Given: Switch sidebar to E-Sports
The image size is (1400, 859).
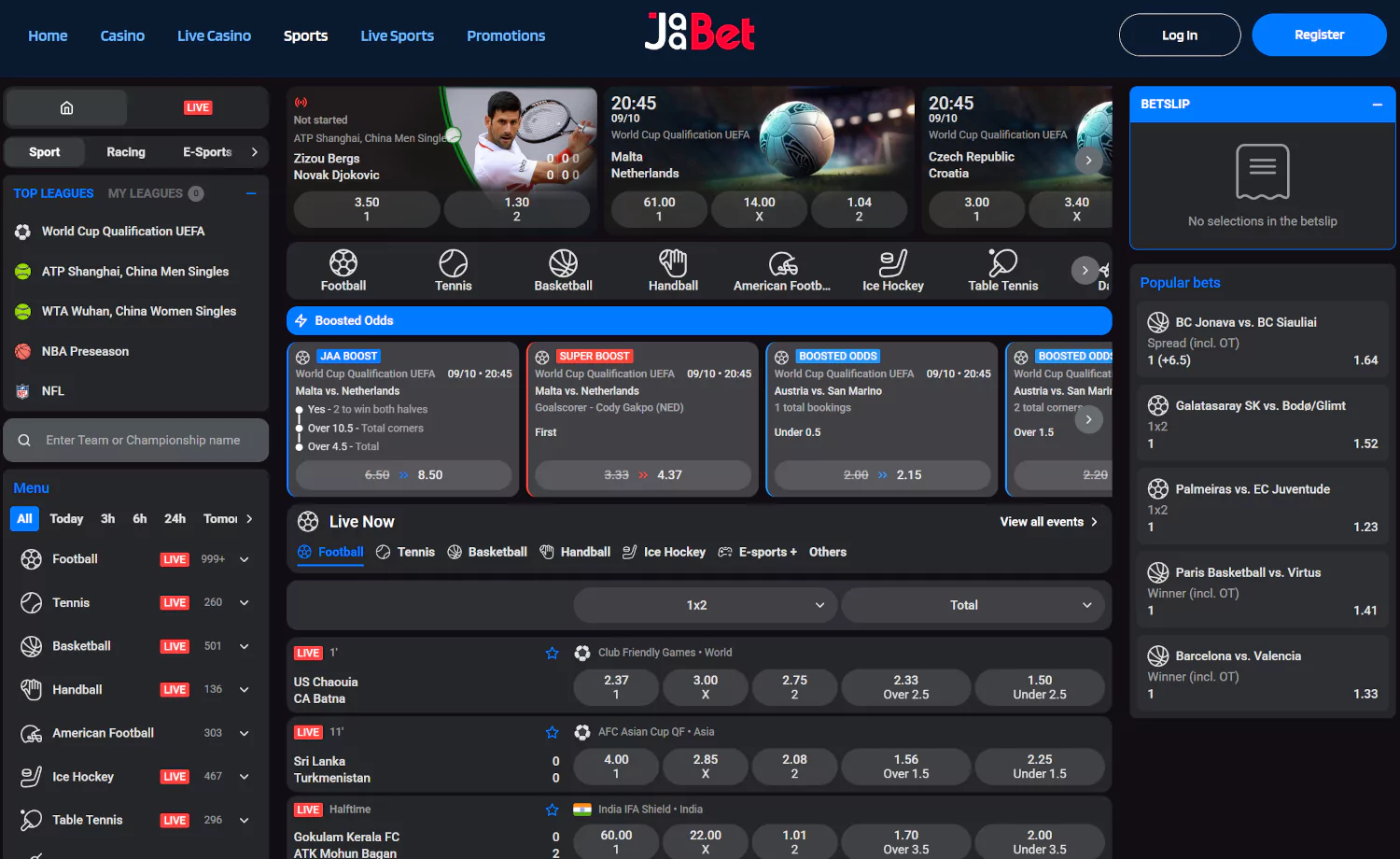Looking at the screenshot, I should click(207, 152).
